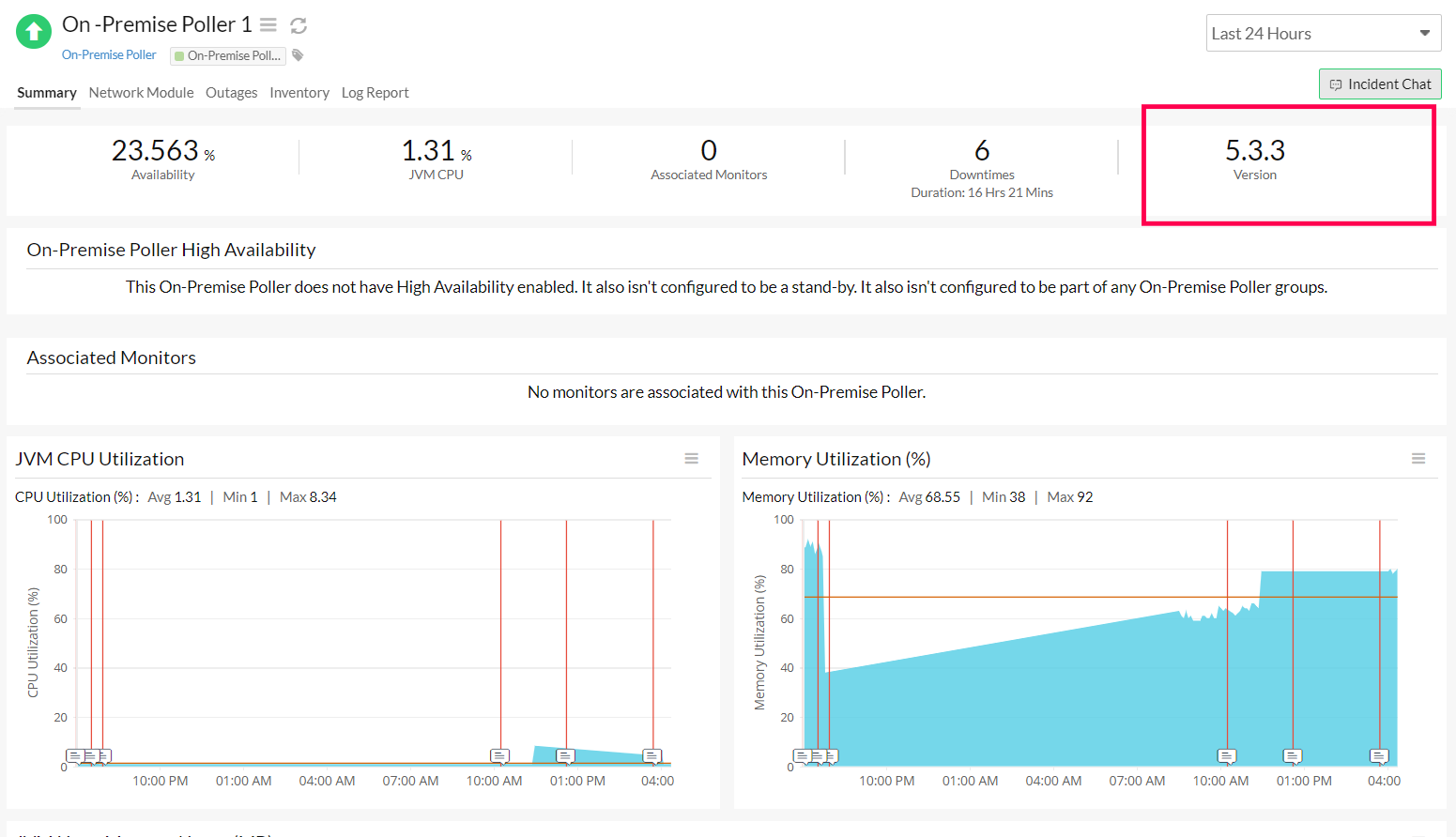Open the hamburger menu beside On-Premise Poller 1
Image resolution: width=1456 pixels, height=837 pixels.
point(268,25)
